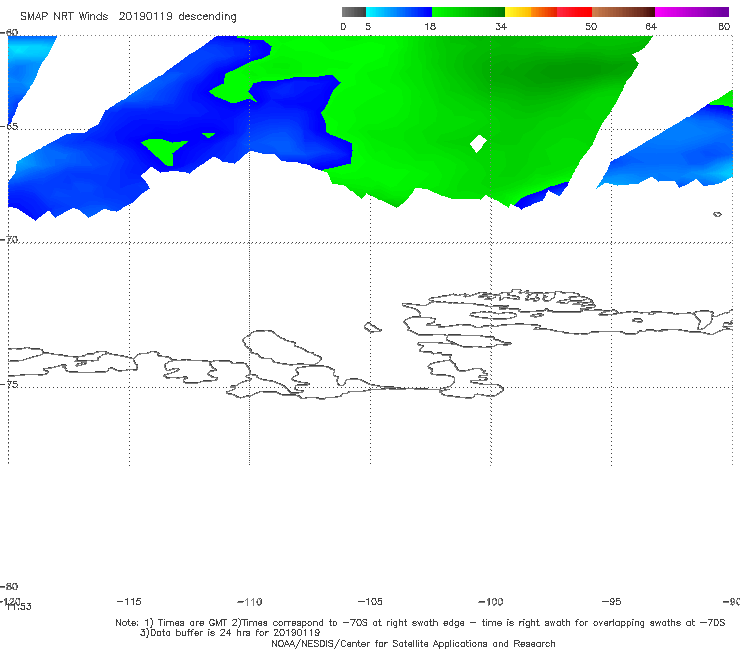Click the '-75' latitude axis label
Screen dimensions: 740x650
pos(9,385)
